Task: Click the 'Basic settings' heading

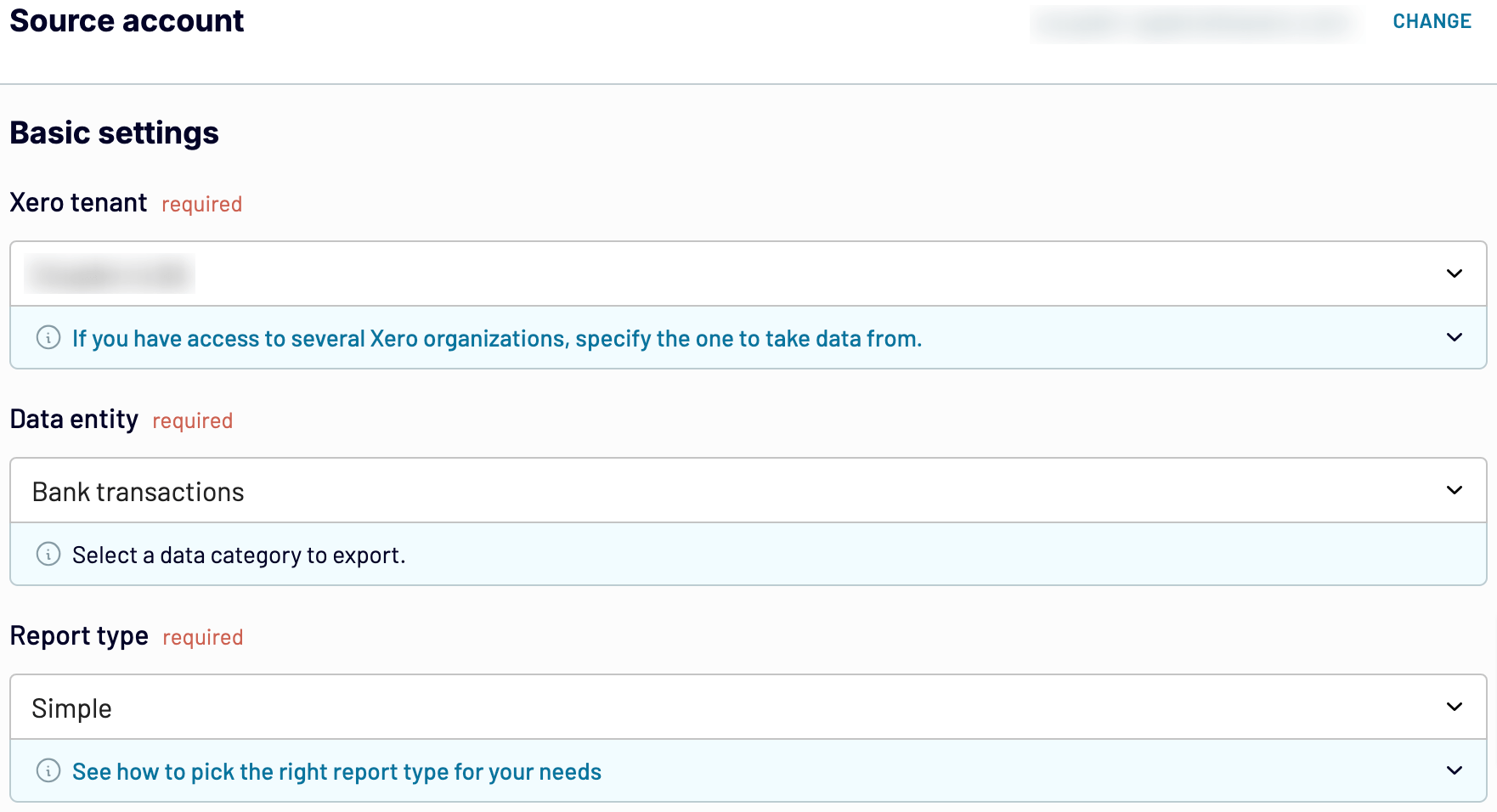Action: tap(114, 133)
